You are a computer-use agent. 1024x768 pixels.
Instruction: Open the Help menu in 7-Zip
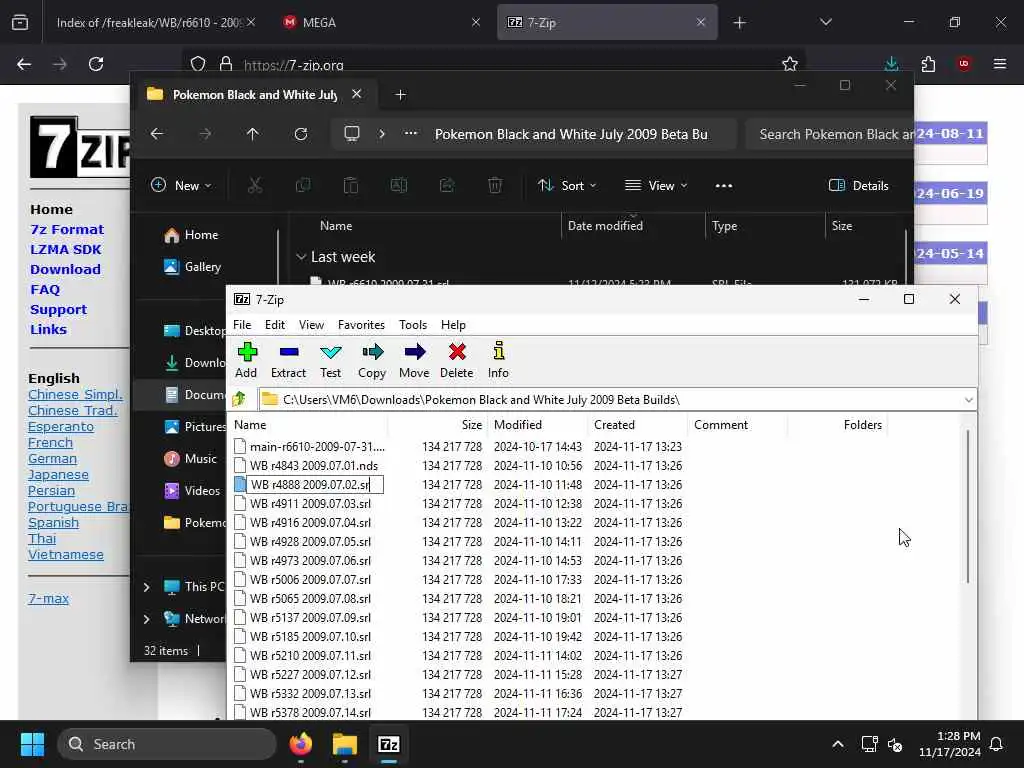coord(453,325)
